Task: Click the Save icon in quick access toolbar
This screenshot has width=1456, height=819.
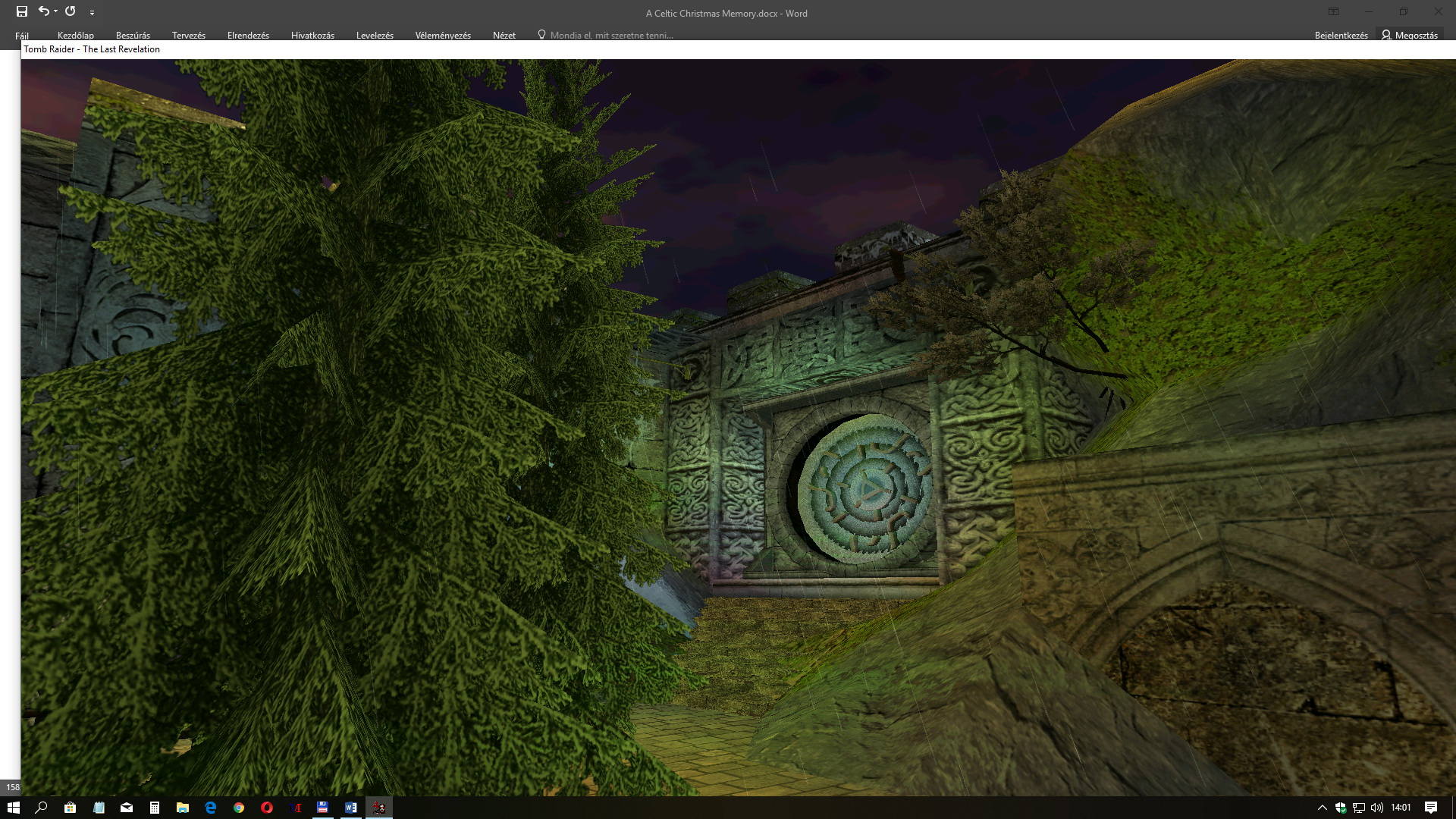Action: click(x=22, y=11)
